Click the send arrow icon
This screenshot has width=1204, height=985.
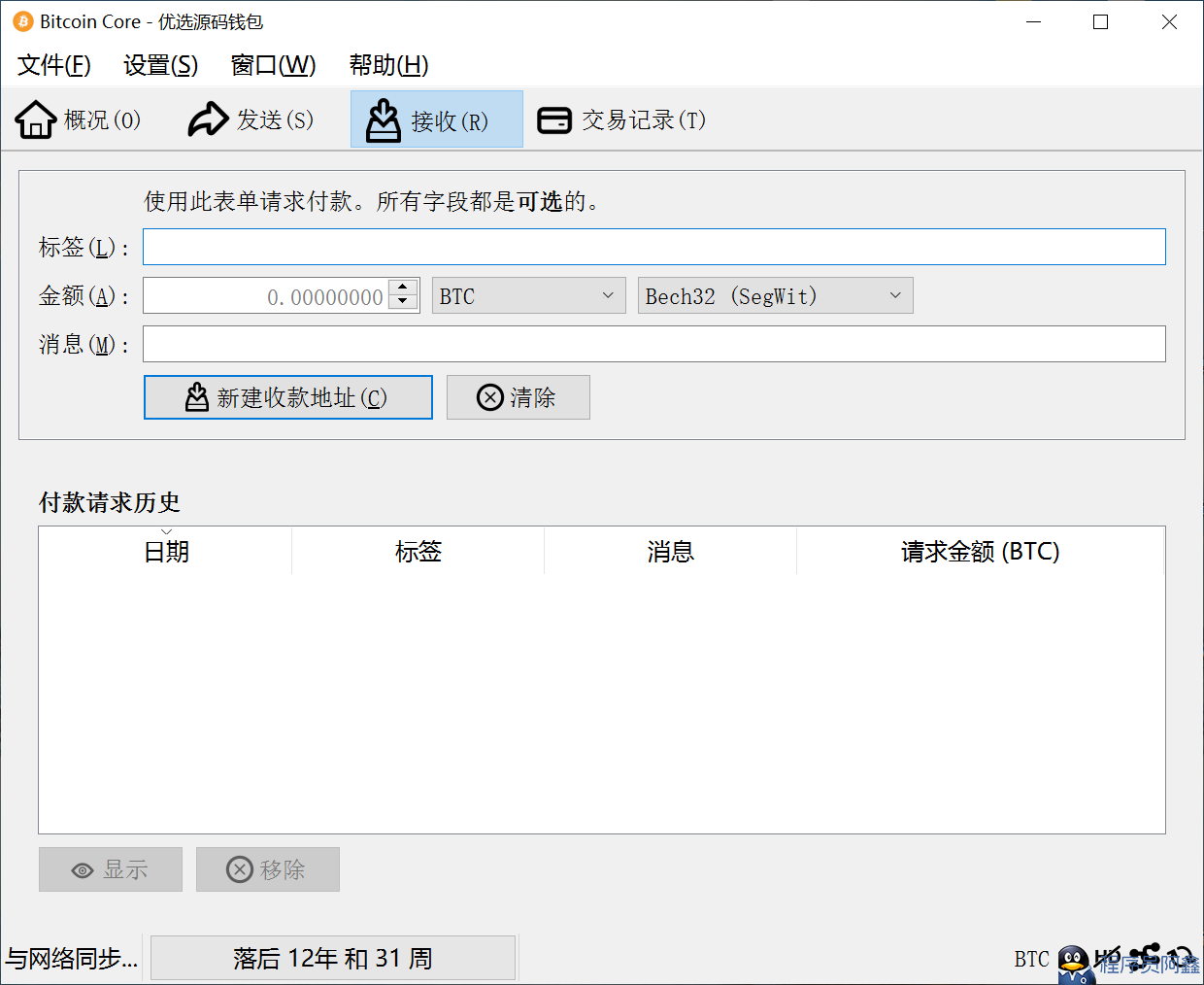[208, 119]
